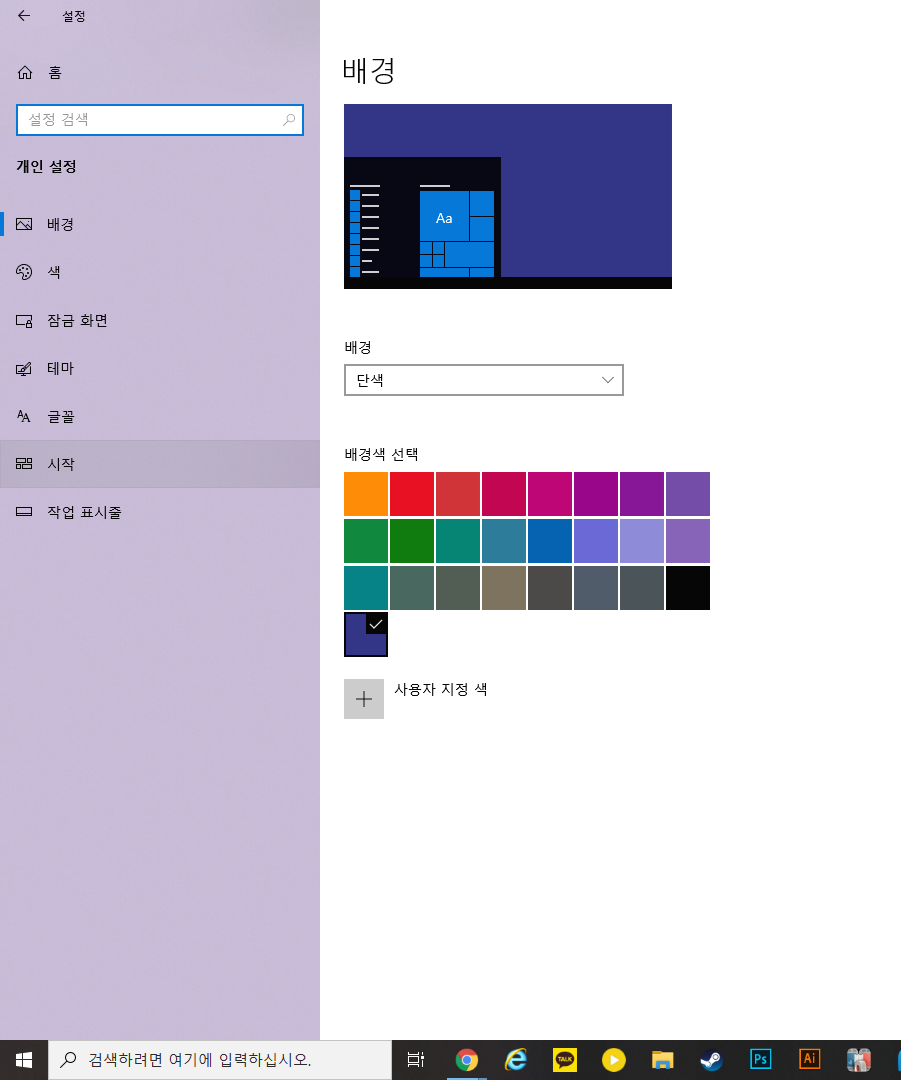The height and width of the screenshot is (1080, 901).
Task: Pick the dark green swatch in second row
Action: point(412,541)
